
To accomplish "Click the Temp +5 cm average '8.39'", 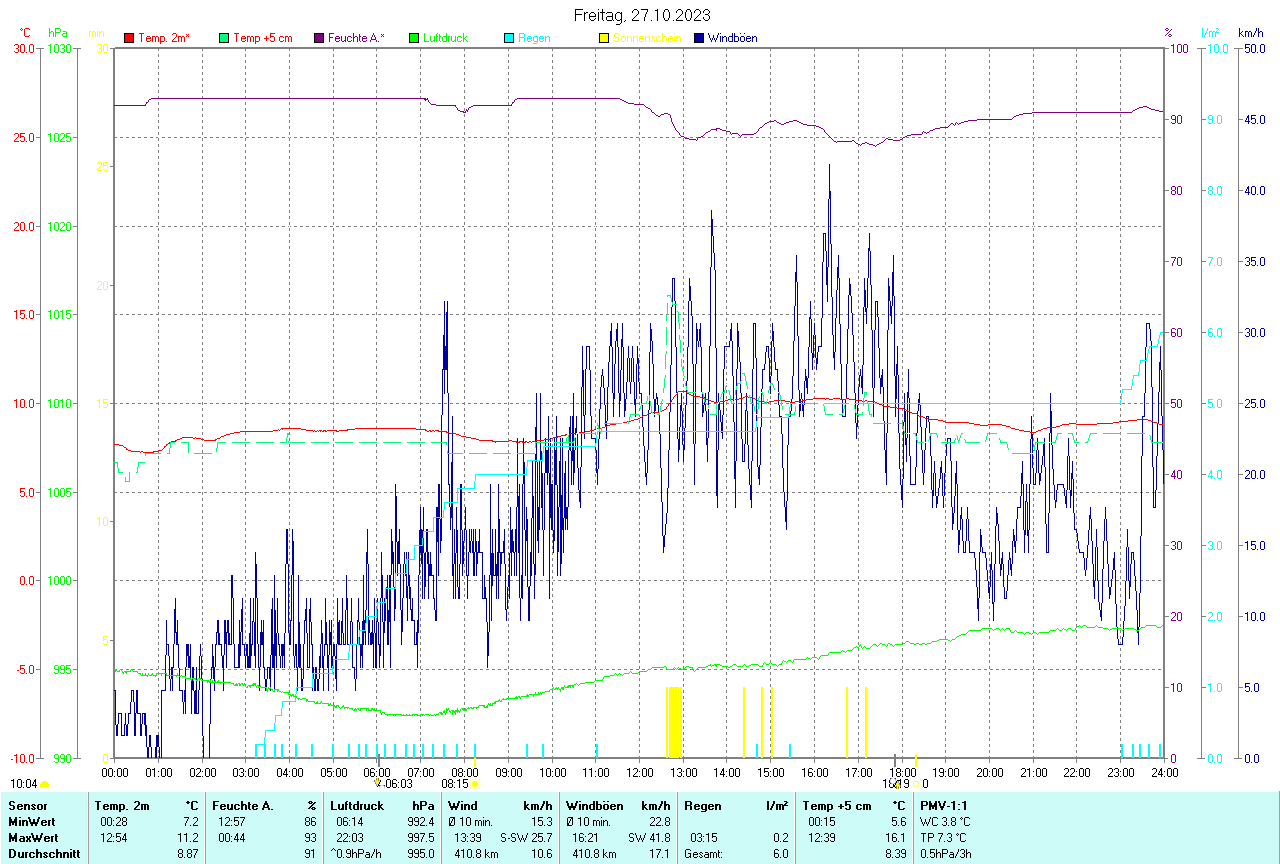I will point(896,854).
